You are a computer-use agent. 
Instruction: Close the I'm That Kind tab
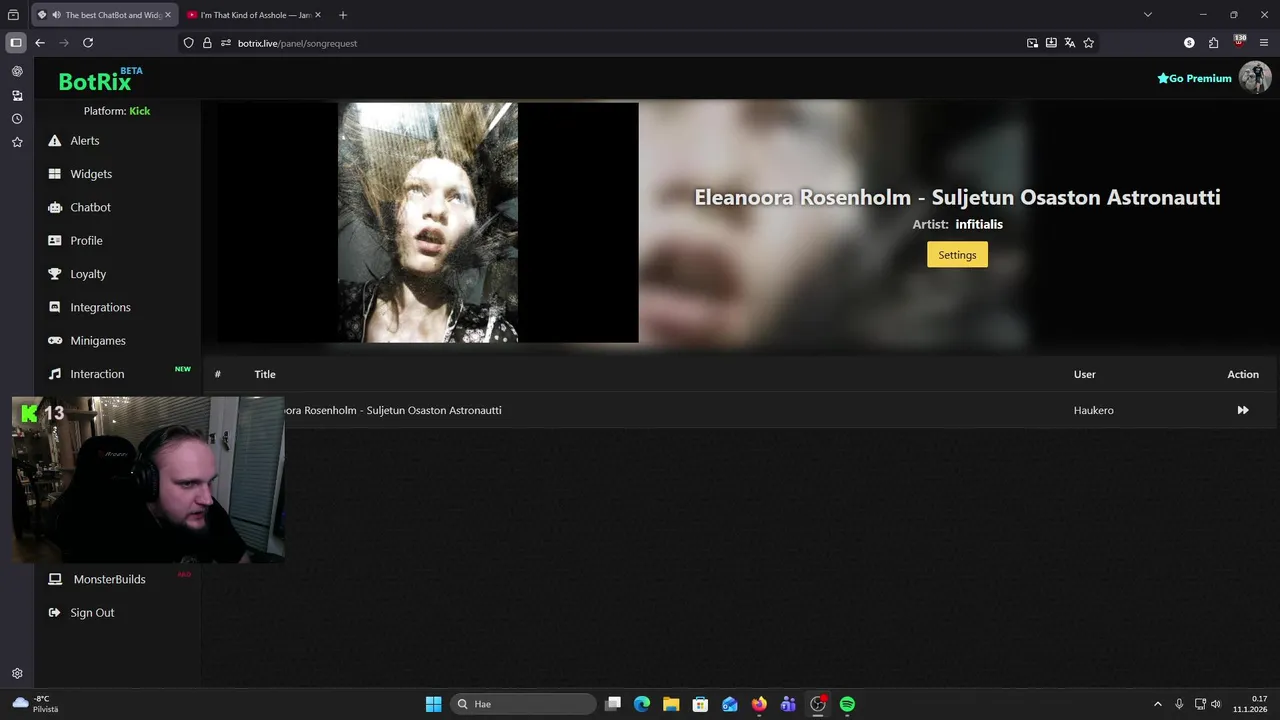(x=317, y=15)
